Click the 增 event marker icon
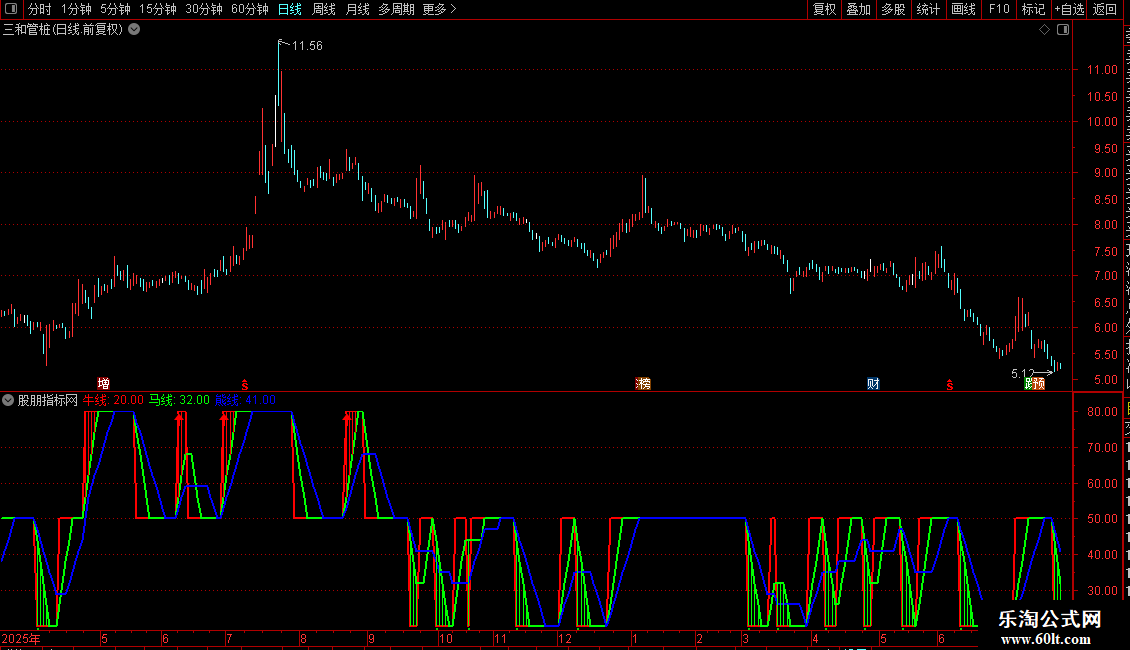 click(104, 383)
